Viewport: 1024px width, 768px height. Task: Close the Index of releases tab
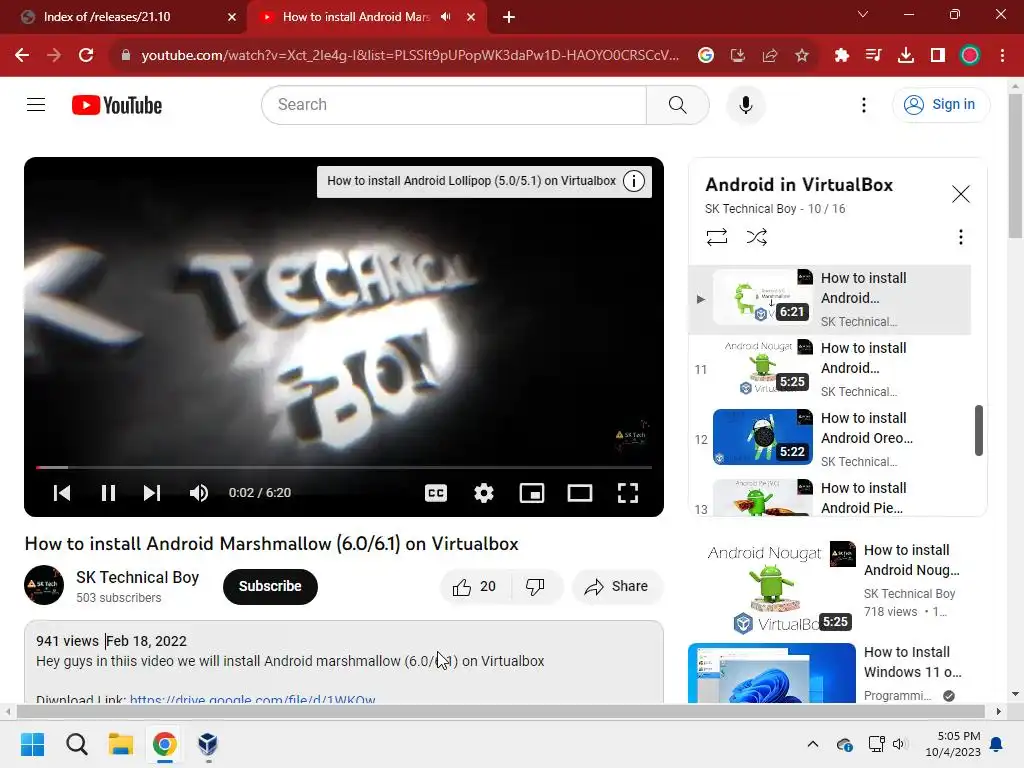(x=232, y=17)
